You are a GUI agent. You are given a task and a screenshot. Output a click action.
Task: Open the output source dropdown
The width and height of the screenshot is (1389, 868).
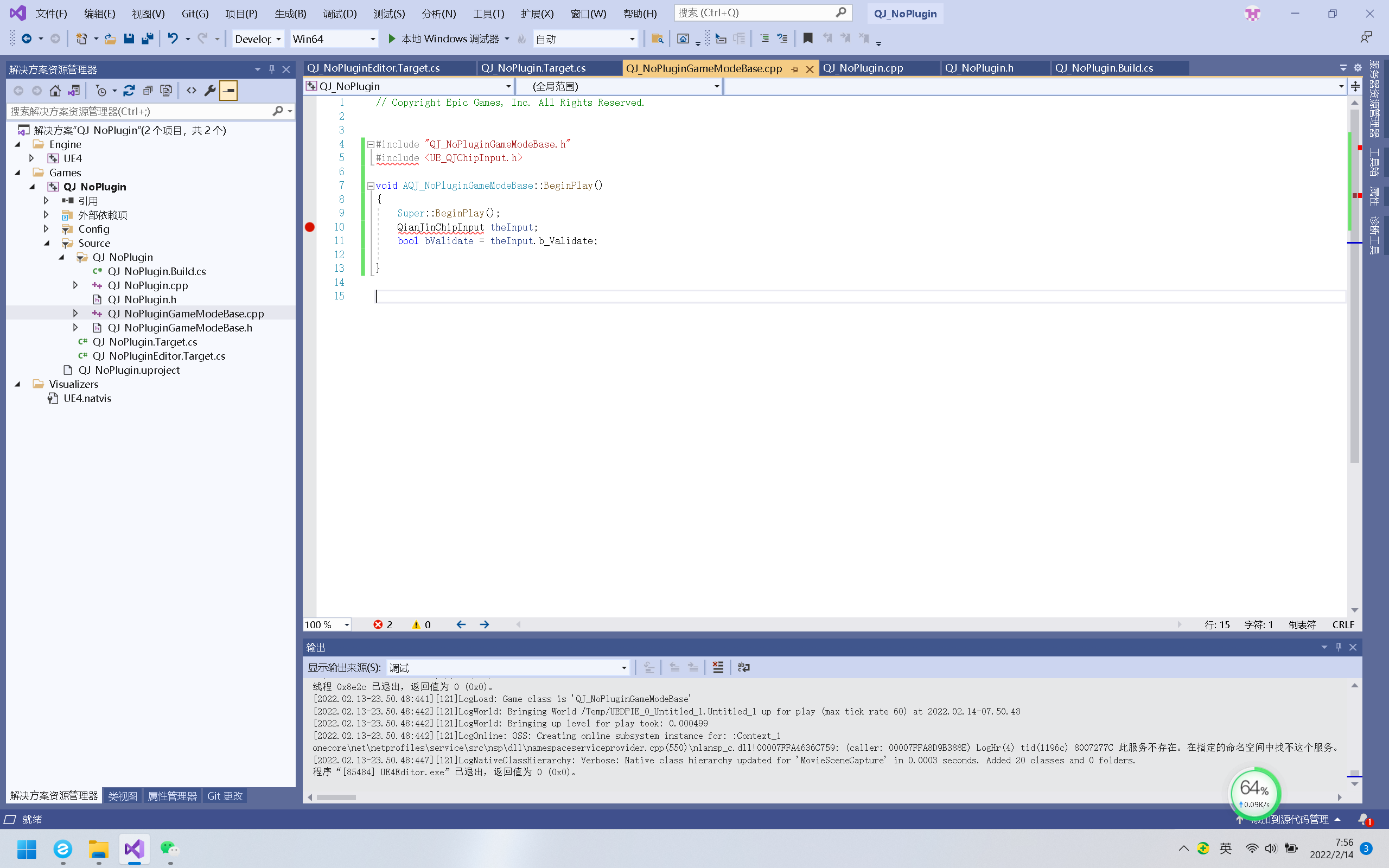pos(623,668)
